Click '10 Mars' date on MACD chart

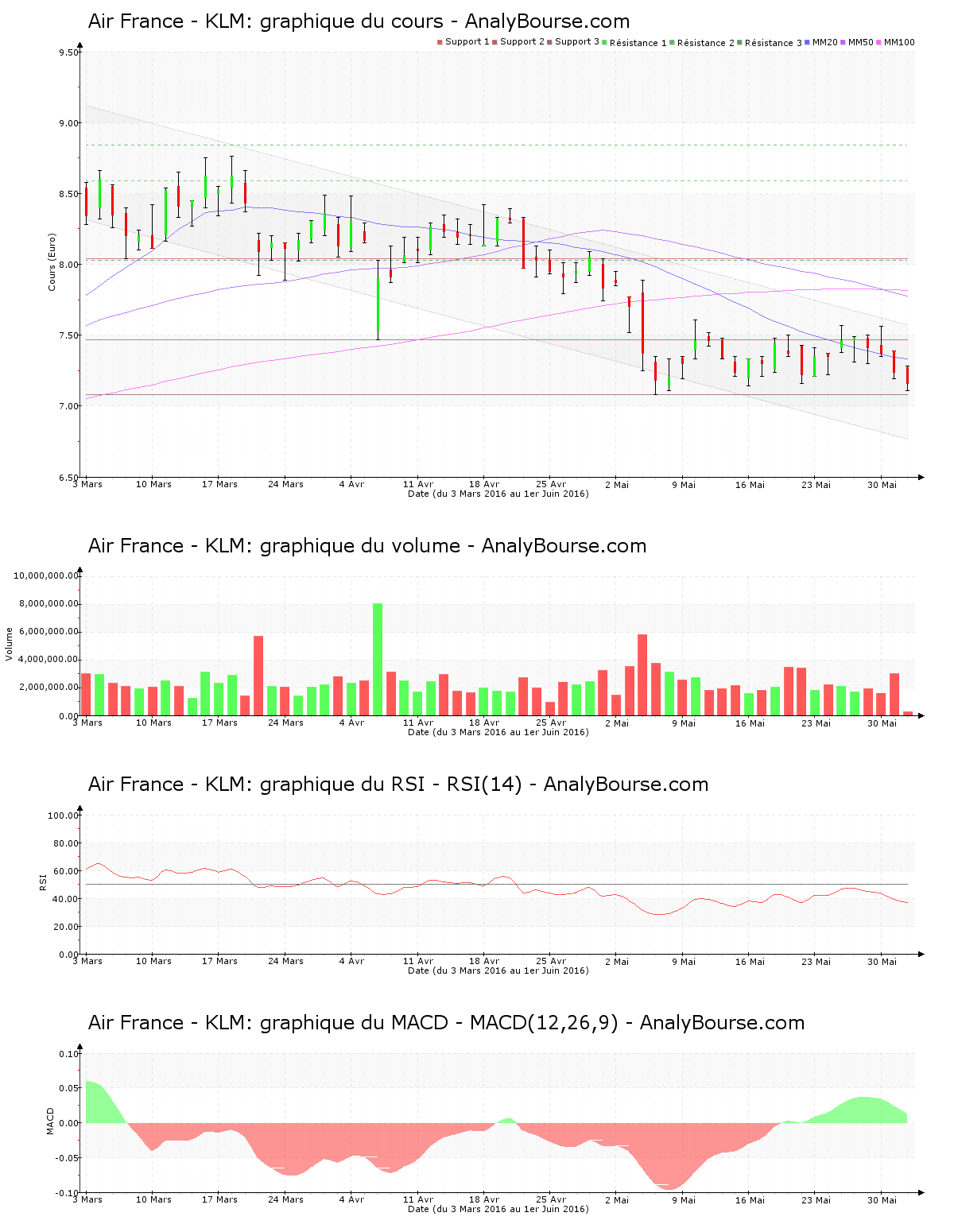[153, 1199]
